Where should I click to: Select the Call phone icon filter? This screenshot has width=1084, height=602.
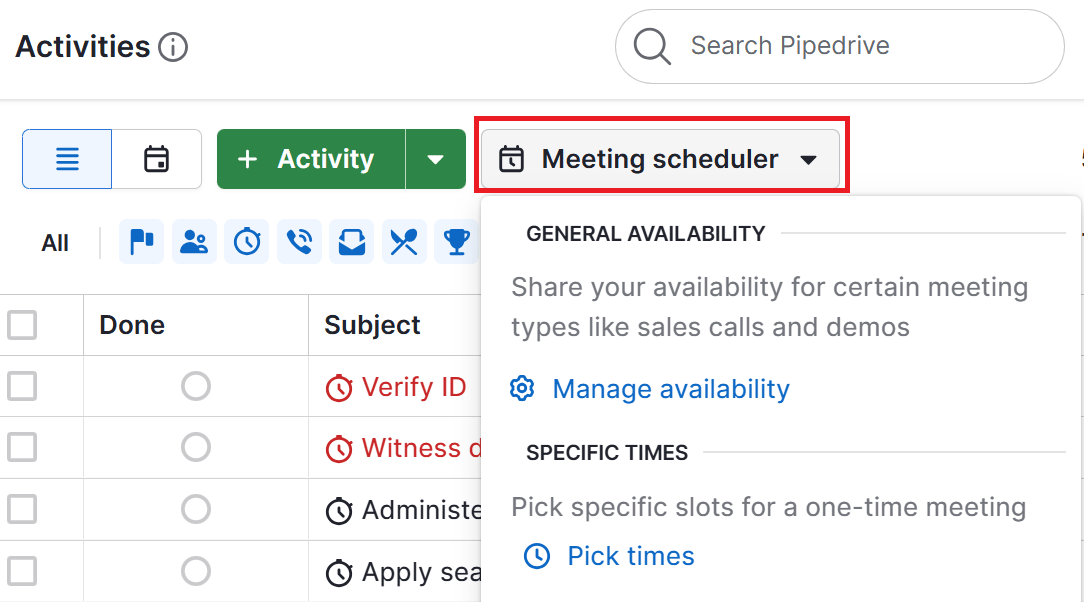coord(299,241)
